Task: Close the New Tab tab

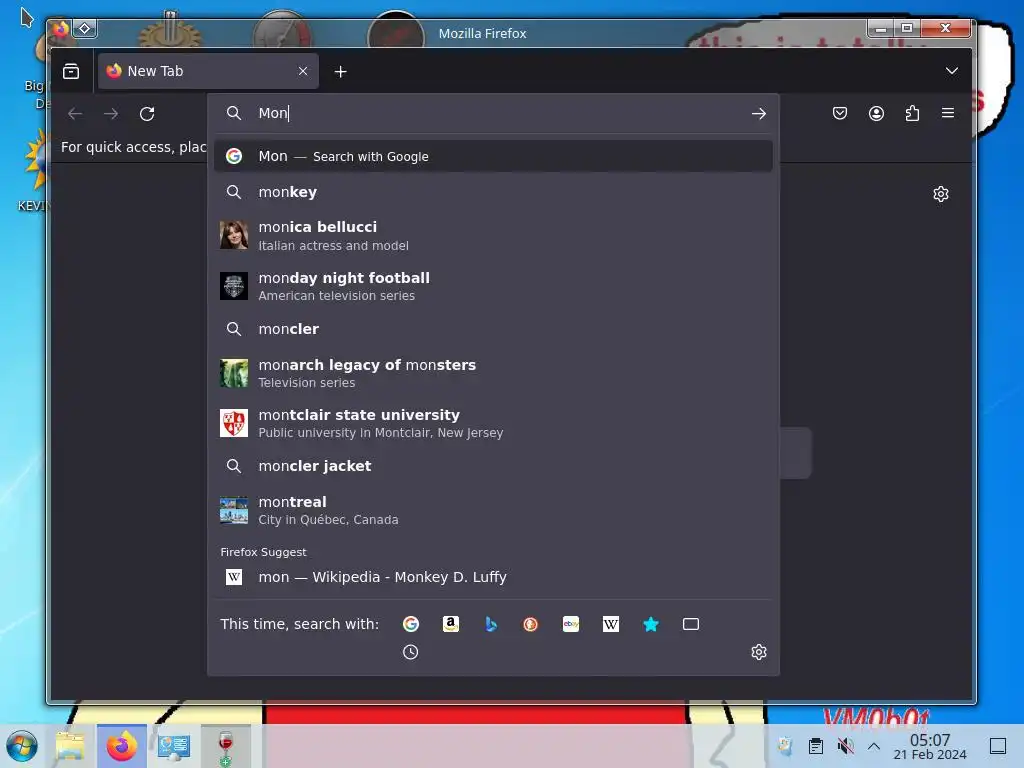Action: [303, 71]
